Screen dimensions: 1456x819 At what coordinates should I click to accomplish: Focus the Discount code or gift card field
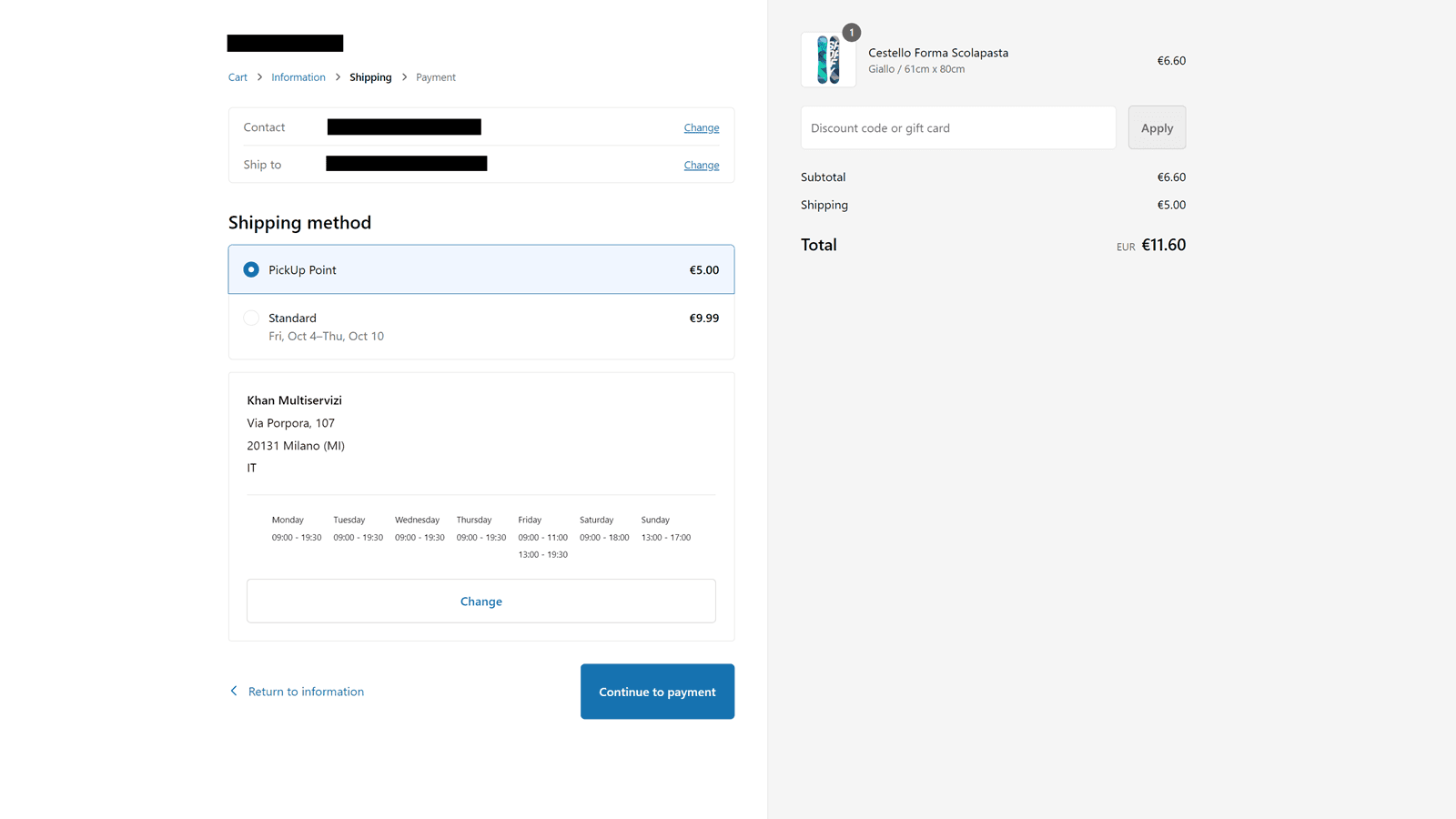click(x=957, y=128)
